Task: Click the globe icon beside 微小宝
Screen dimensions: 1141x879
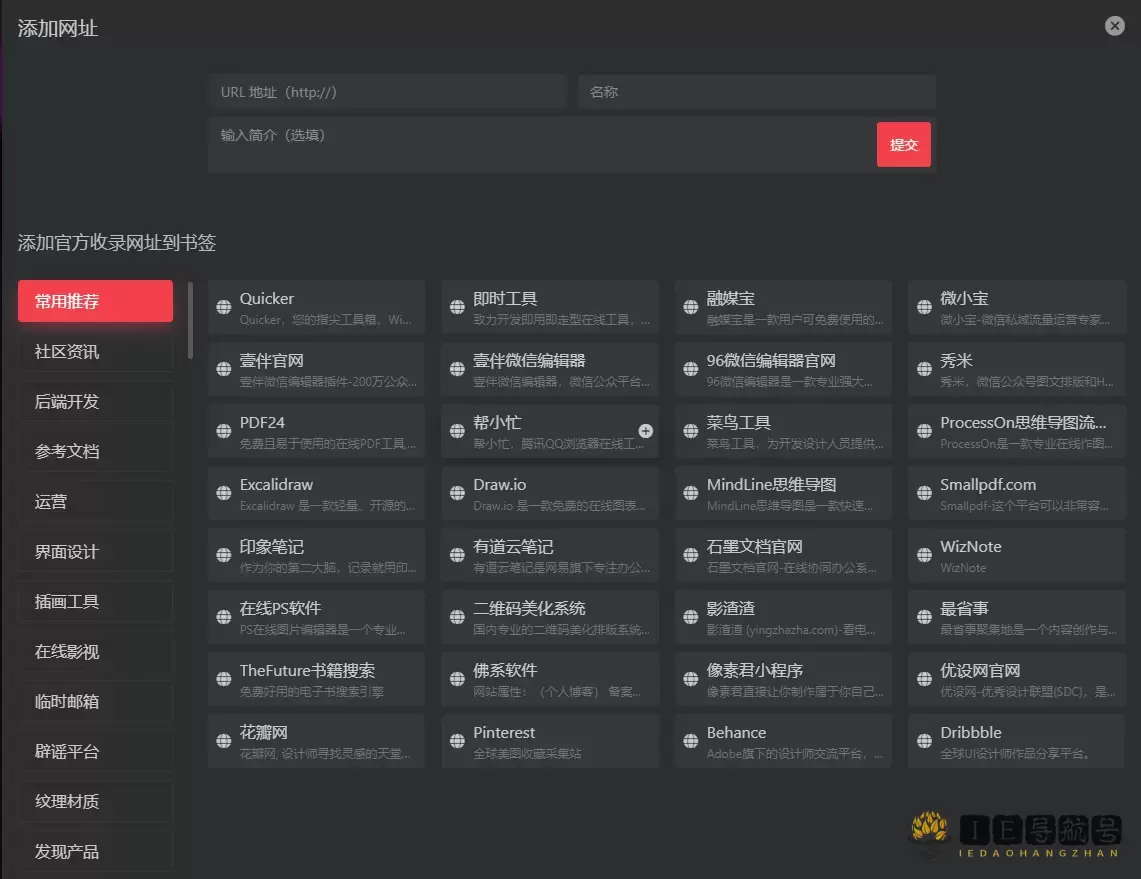Action: click(x=924, y=307)
